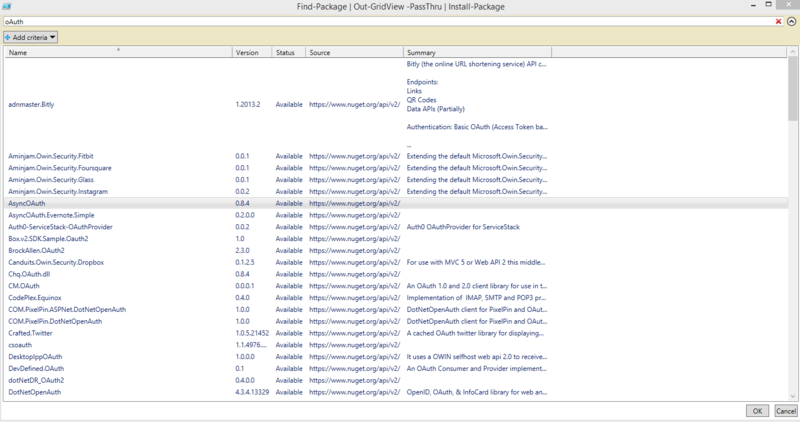Screen dimensions: 800x422
Task: Click 'For use with MVC 5' summary
Action: pos(476,262)
